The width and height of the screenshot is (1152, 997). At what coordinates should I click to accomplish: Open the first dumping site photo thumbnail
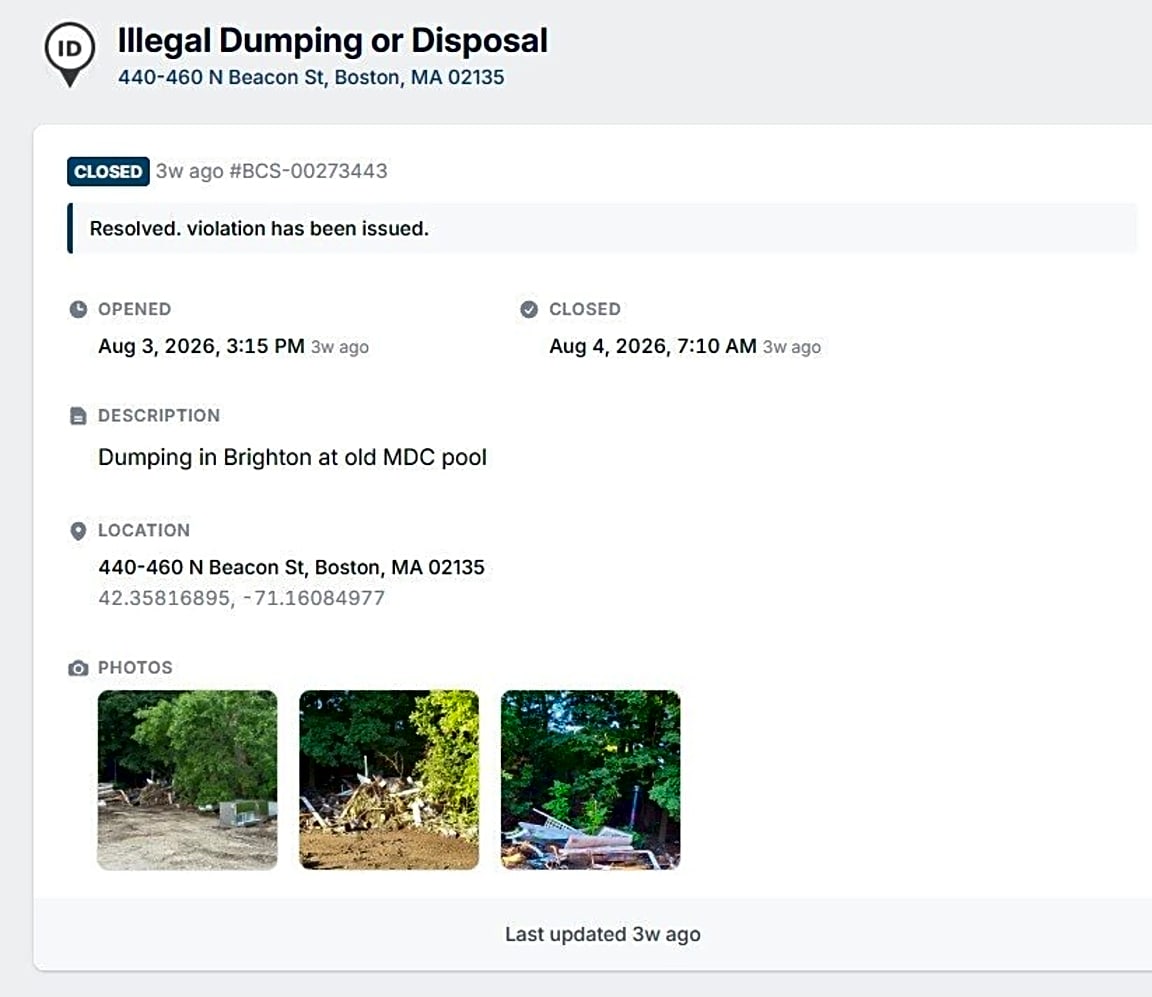click(187, 780)
